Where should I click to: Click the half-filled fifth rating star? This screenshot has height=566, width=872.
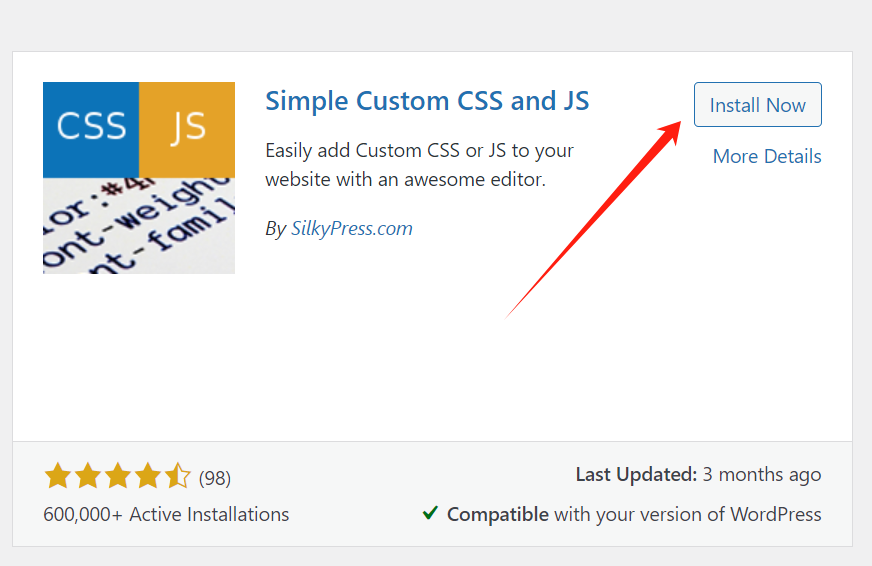coord(177,477)
